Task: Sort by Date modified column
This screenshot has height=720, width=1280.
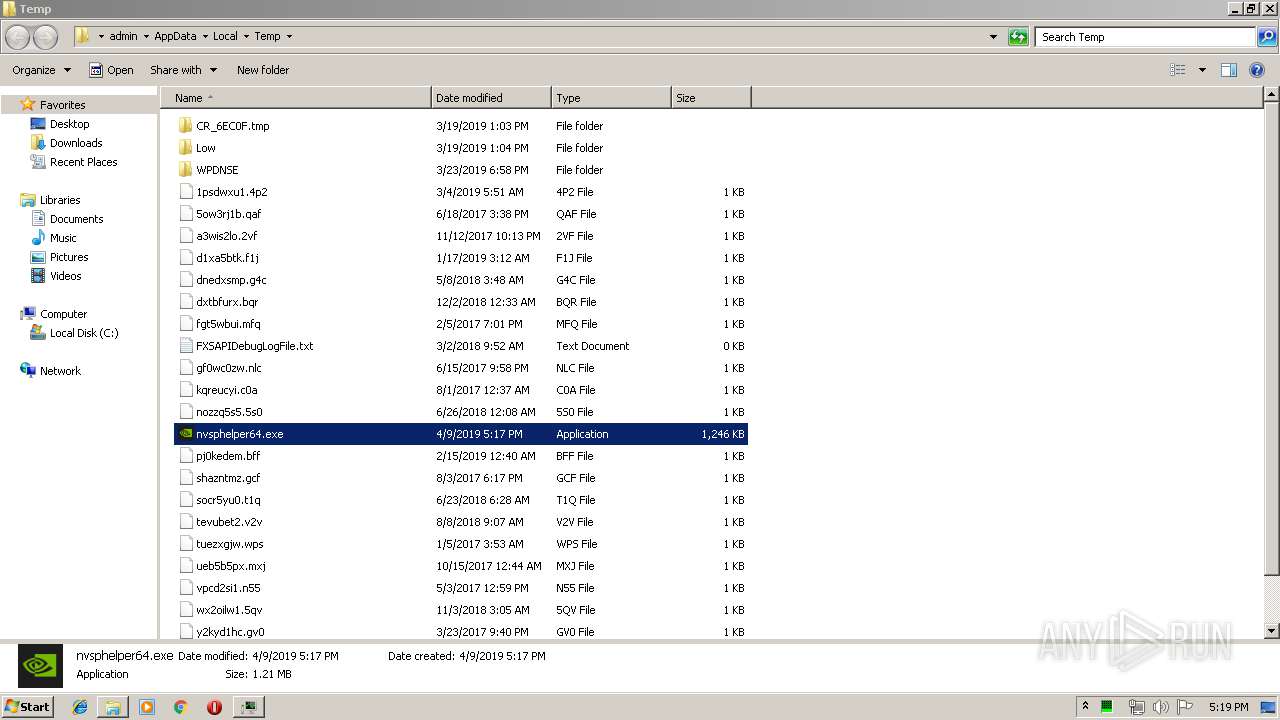Action: pyautogui.click(x=491, y=98)
